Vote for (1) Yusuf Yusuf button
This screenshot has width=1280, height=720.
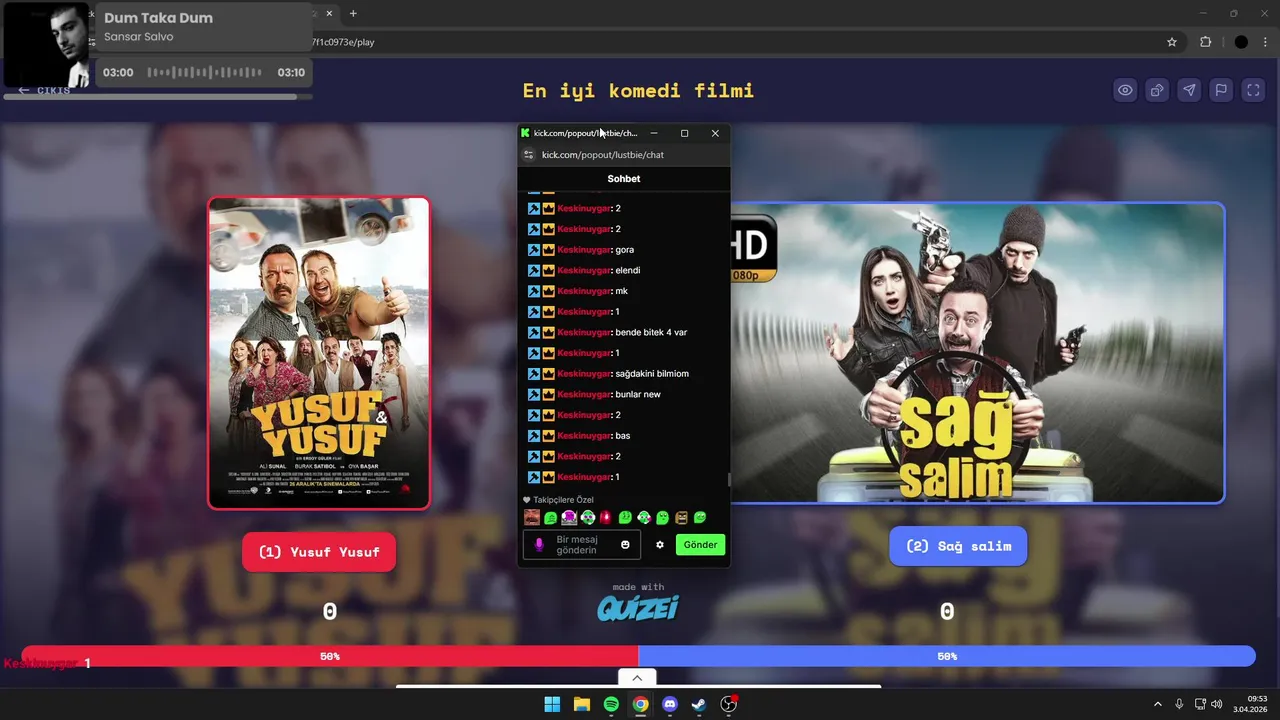pos(319,552)
